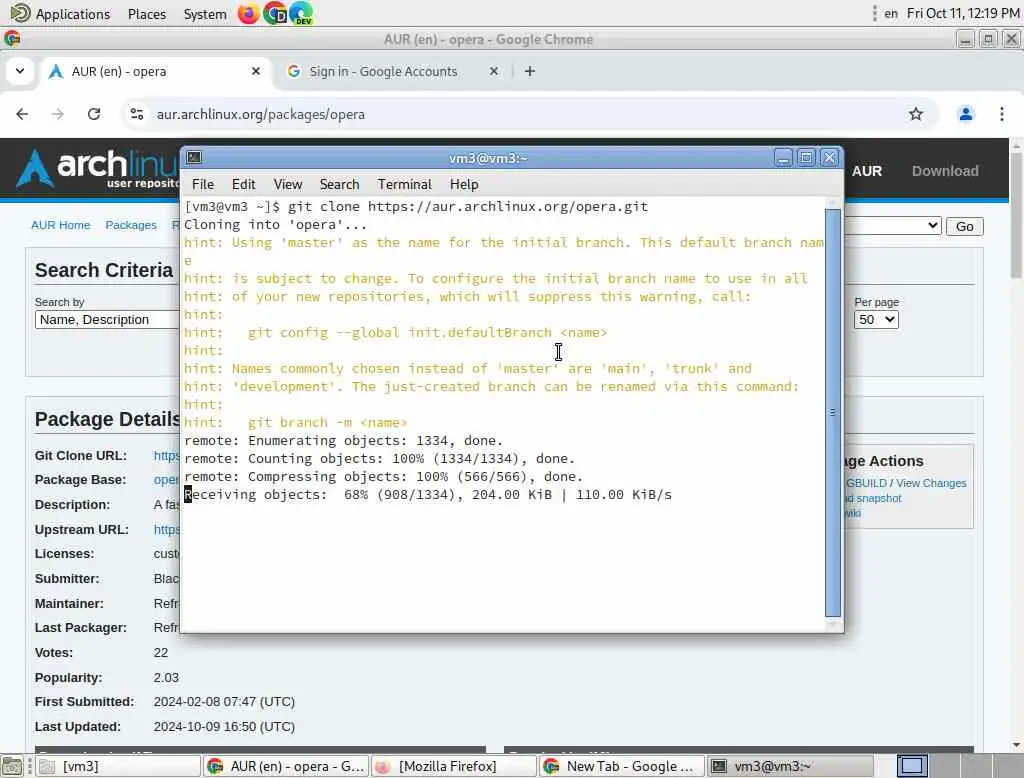Click the terminal window menu icon
The height and width of the screenshot is (778, 1024).
[x=194, y=157]
